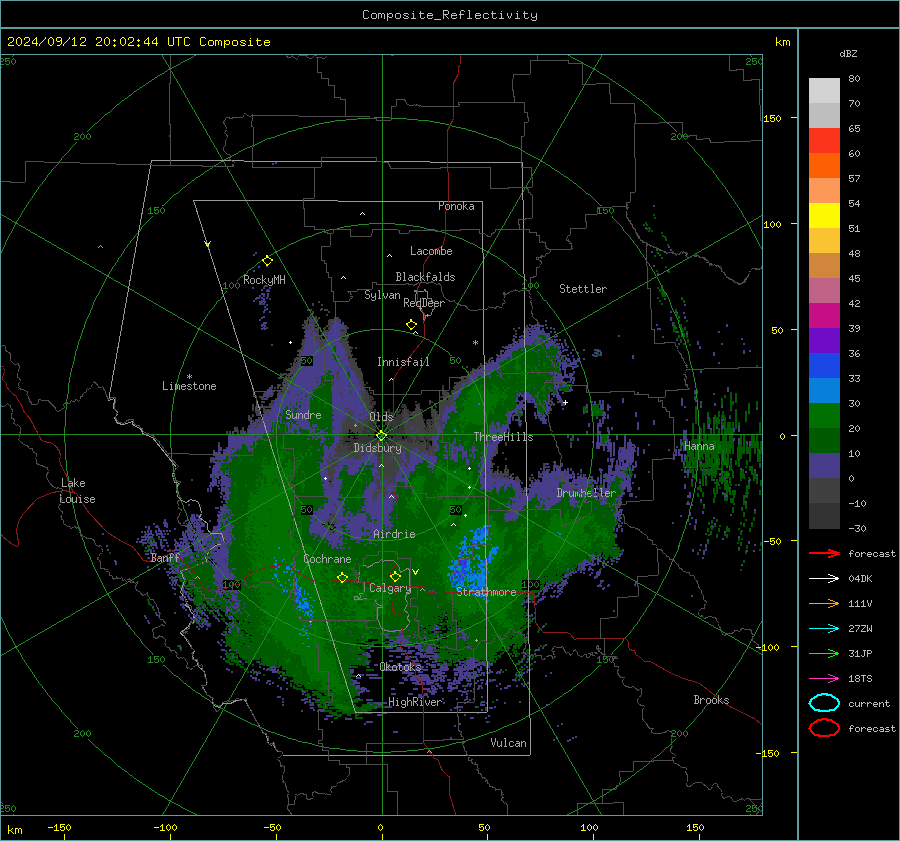Pick the magenta 39–42 dBZ swatch
Screen dimensions: 900x841
pyautogui.click(x=824, y=315)
